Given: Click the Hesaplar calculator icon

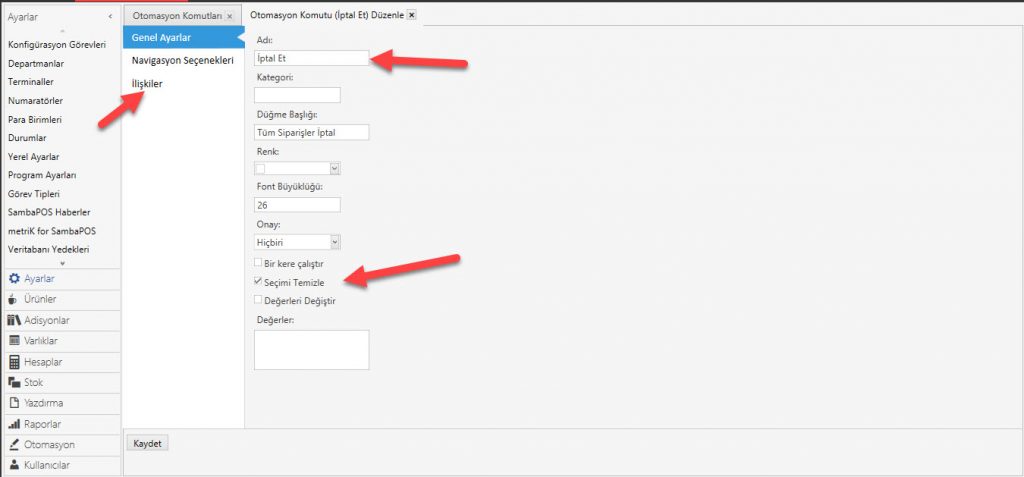Looking at the screenshot, I should tap(14, 362).
